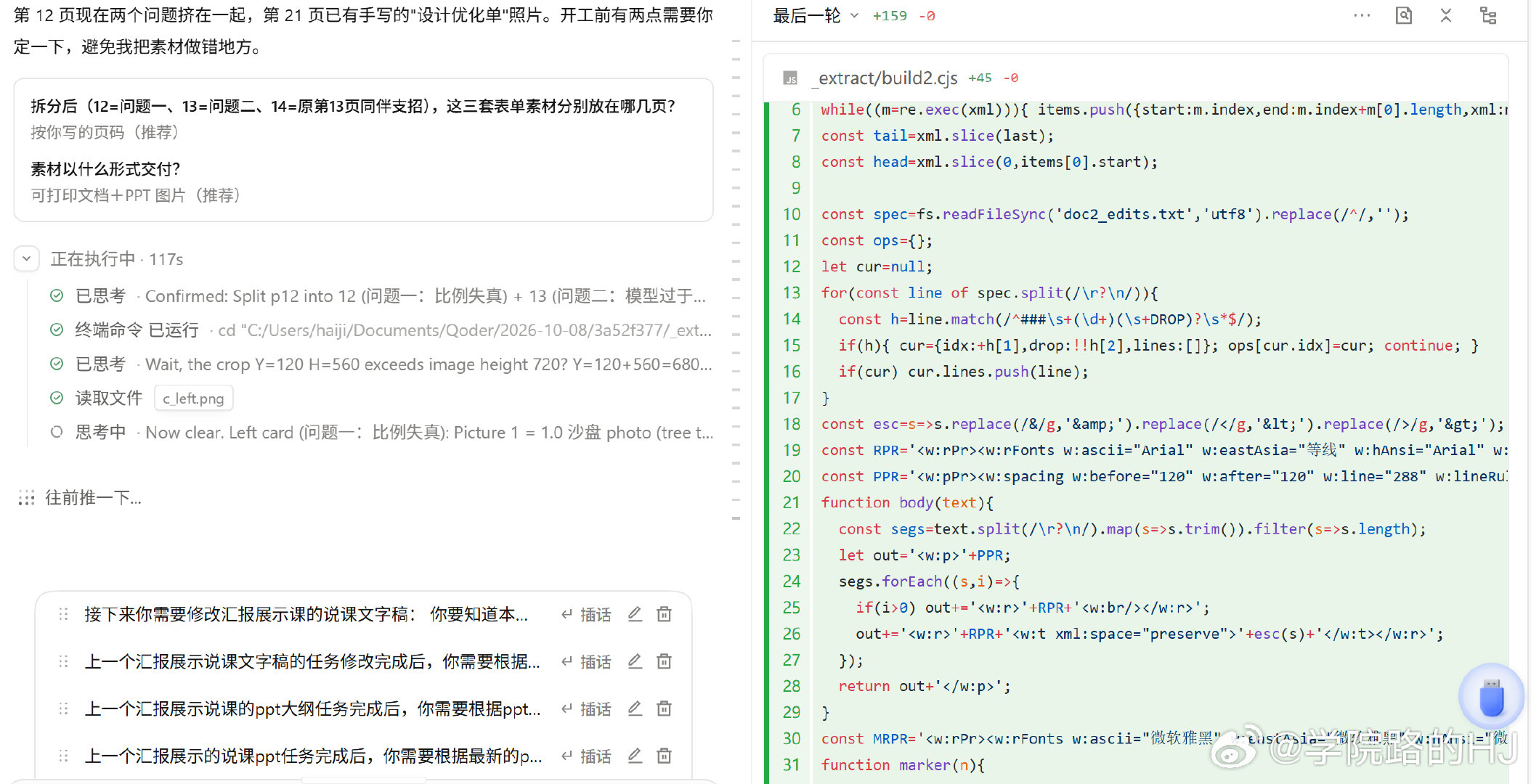The height and width of the screenshot is (784, 1531).
Task: Edit the 接下来你需要修改汇报展示课 queued message
Action: click(635, 615)
